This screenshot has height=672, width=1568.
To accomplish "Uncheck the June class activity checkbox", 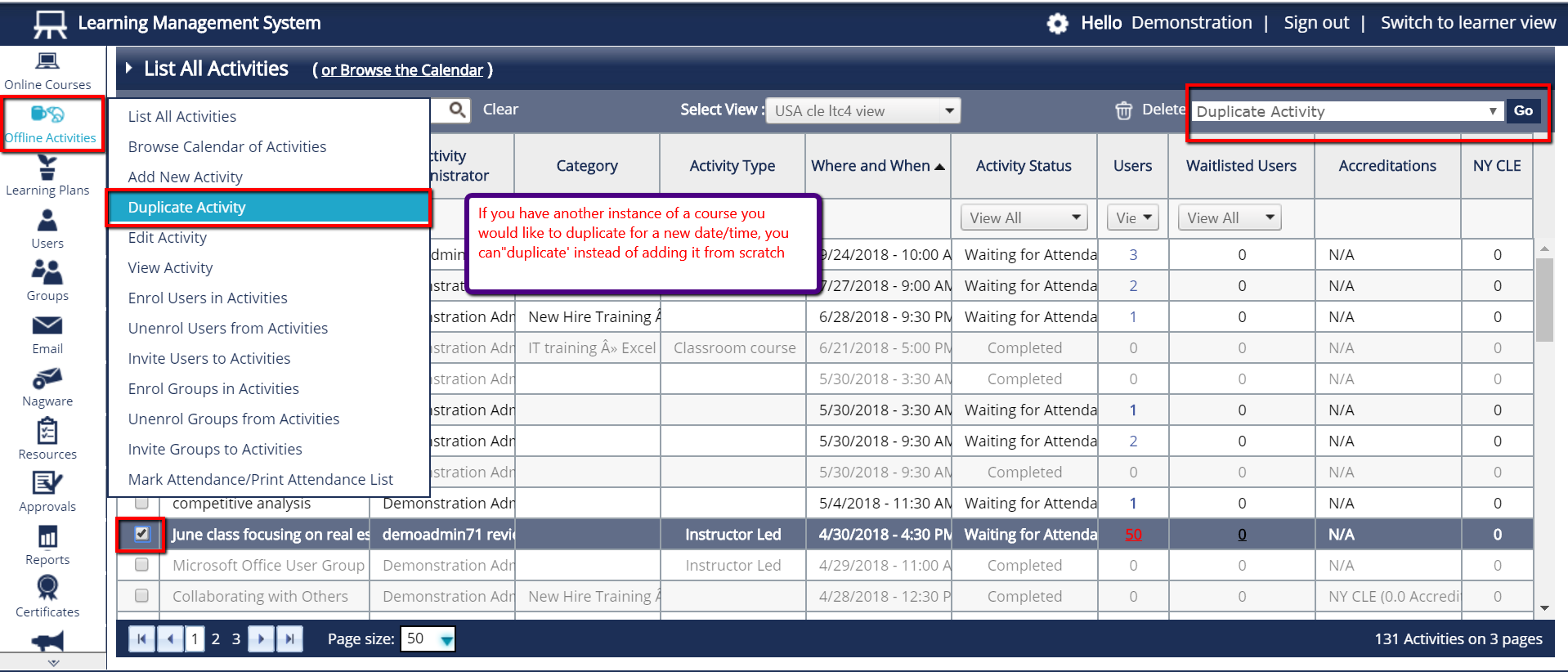I will (141, 534).
